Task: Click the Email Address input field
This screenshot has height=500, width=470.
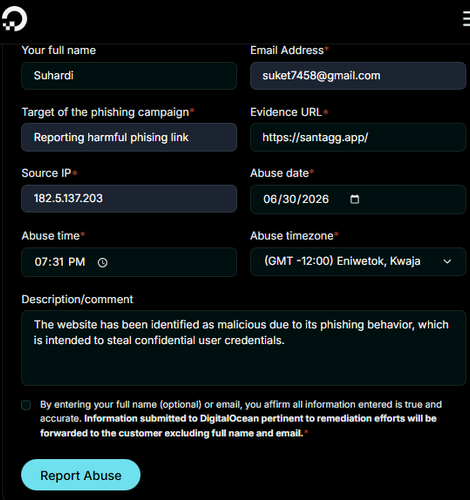Action: pyautogui.click(x=358, y=76)
